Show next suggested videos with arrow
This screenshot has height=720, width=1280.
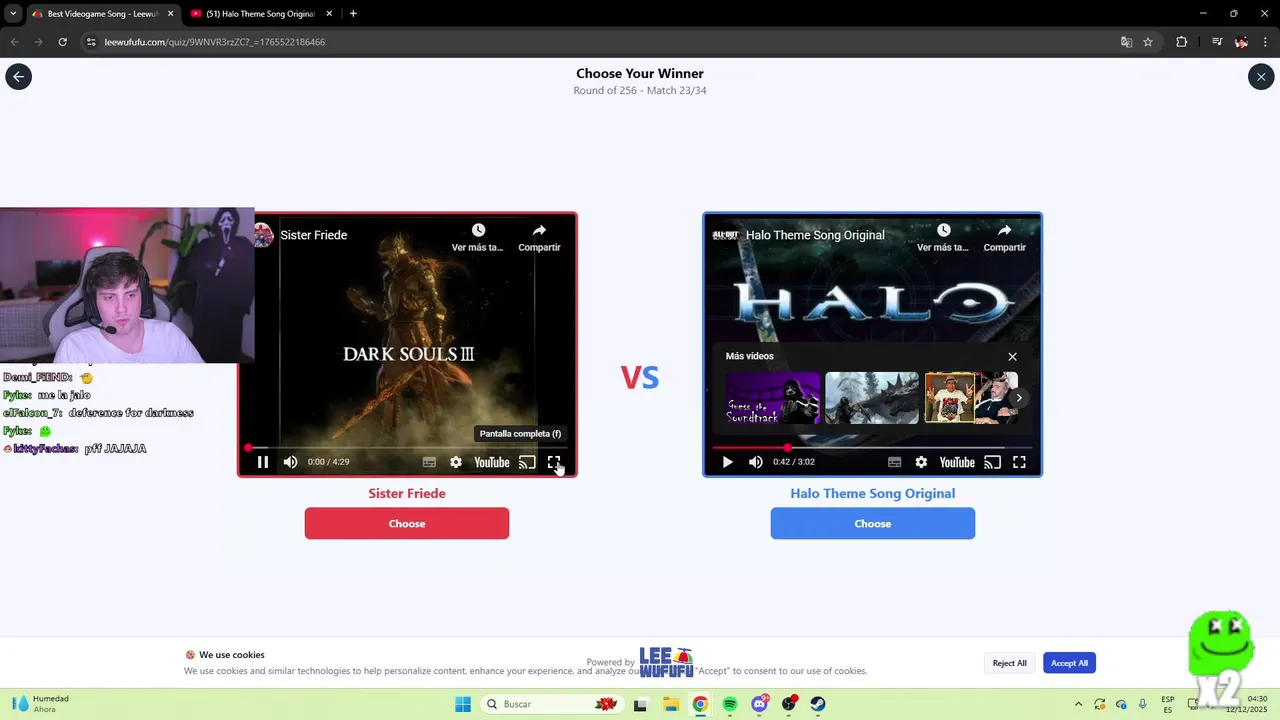point(1019,398)
